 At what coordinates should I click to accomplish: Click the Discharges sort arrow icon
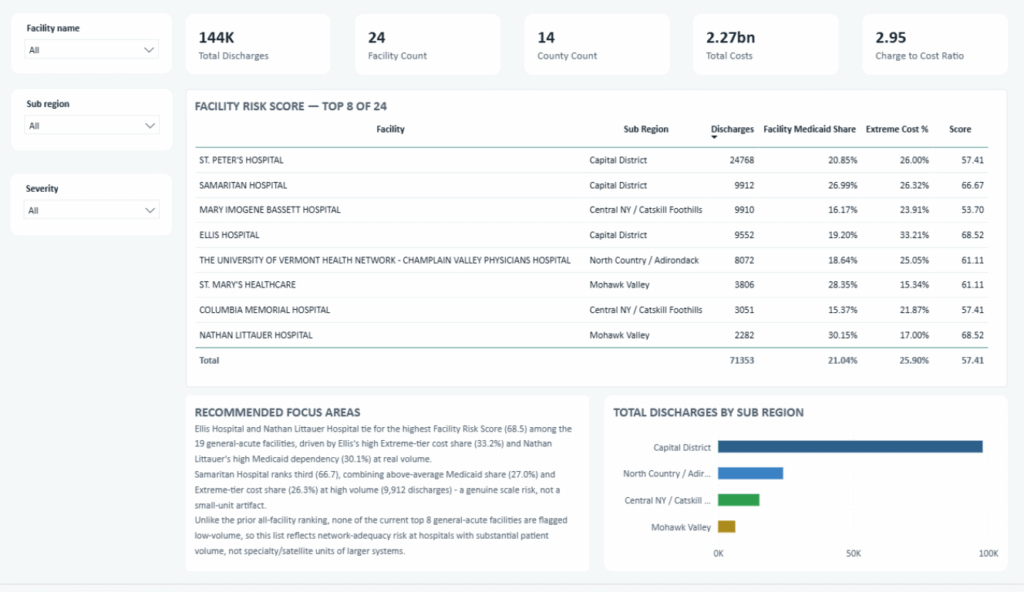coord(714,138)
